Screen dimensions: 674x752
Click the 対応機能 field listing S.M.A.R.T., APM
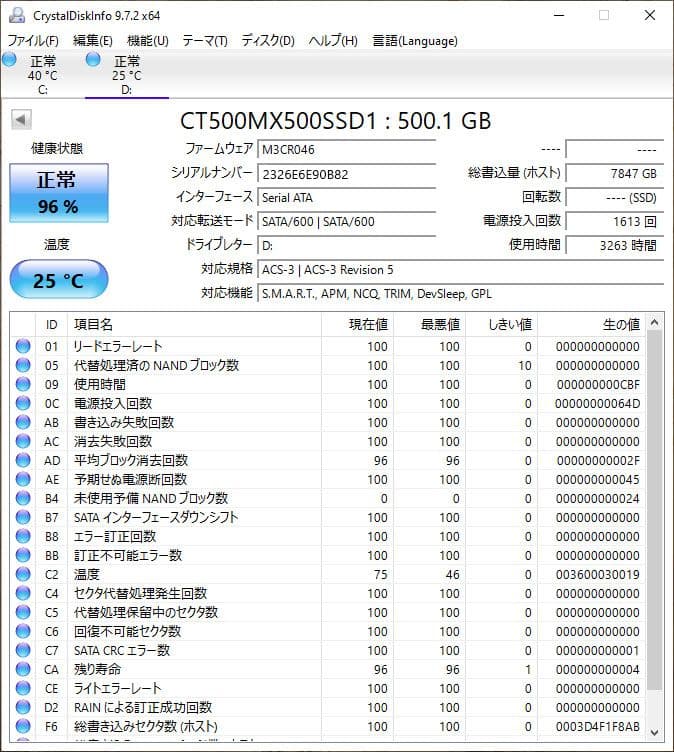tap(461, 294)
